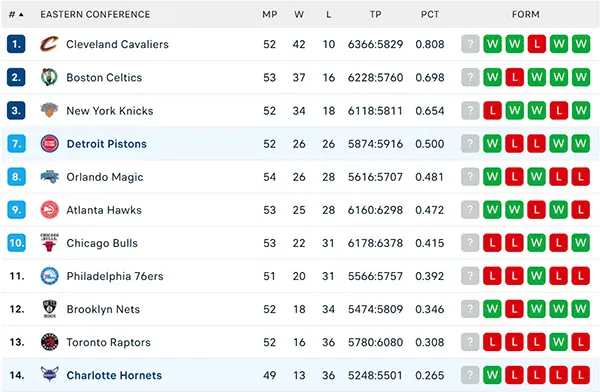
Task: Open the Philadelphia 76ers team link
Action: 115,276
